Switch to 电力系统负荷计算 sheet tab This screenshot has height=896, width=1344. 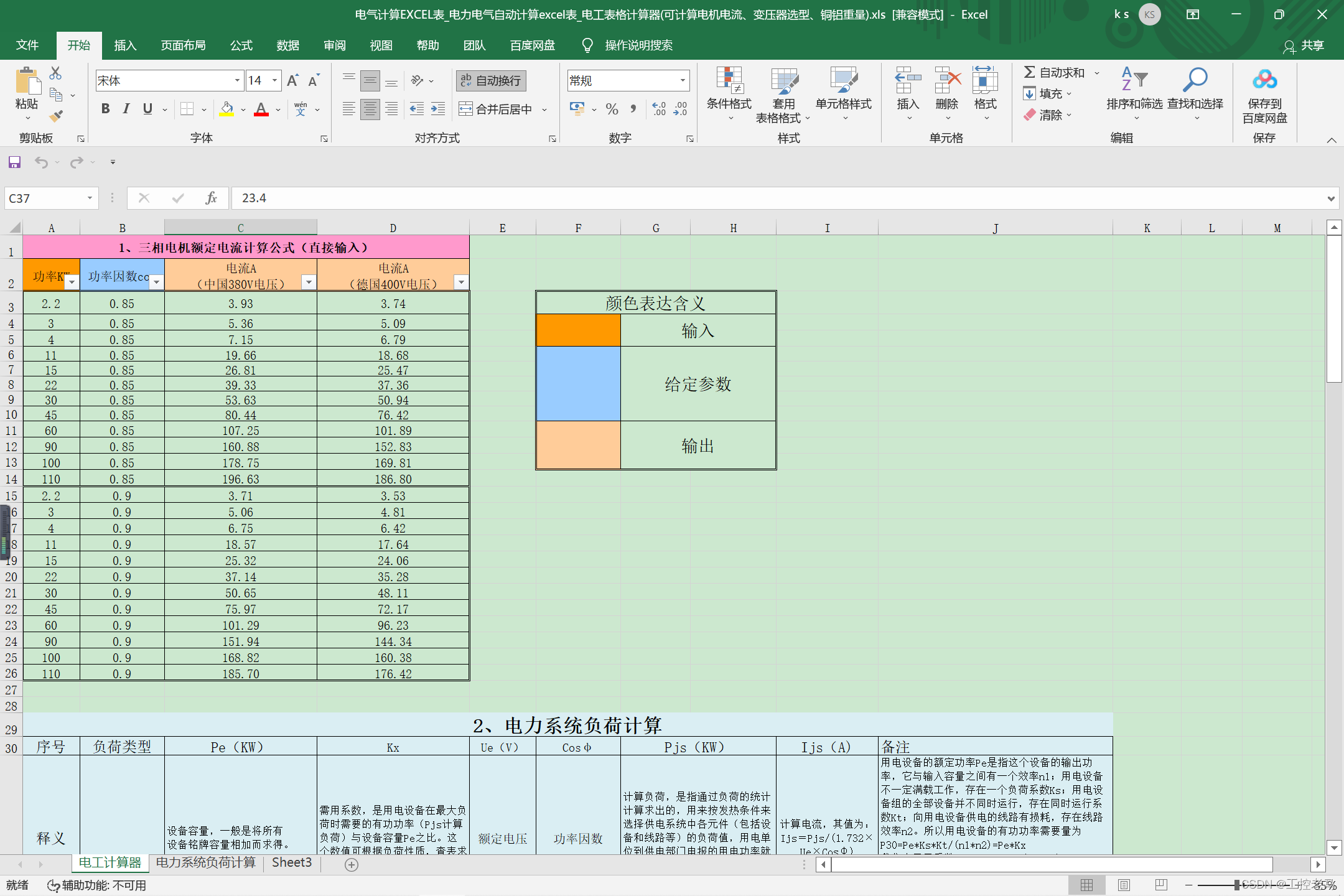(205, 862)
